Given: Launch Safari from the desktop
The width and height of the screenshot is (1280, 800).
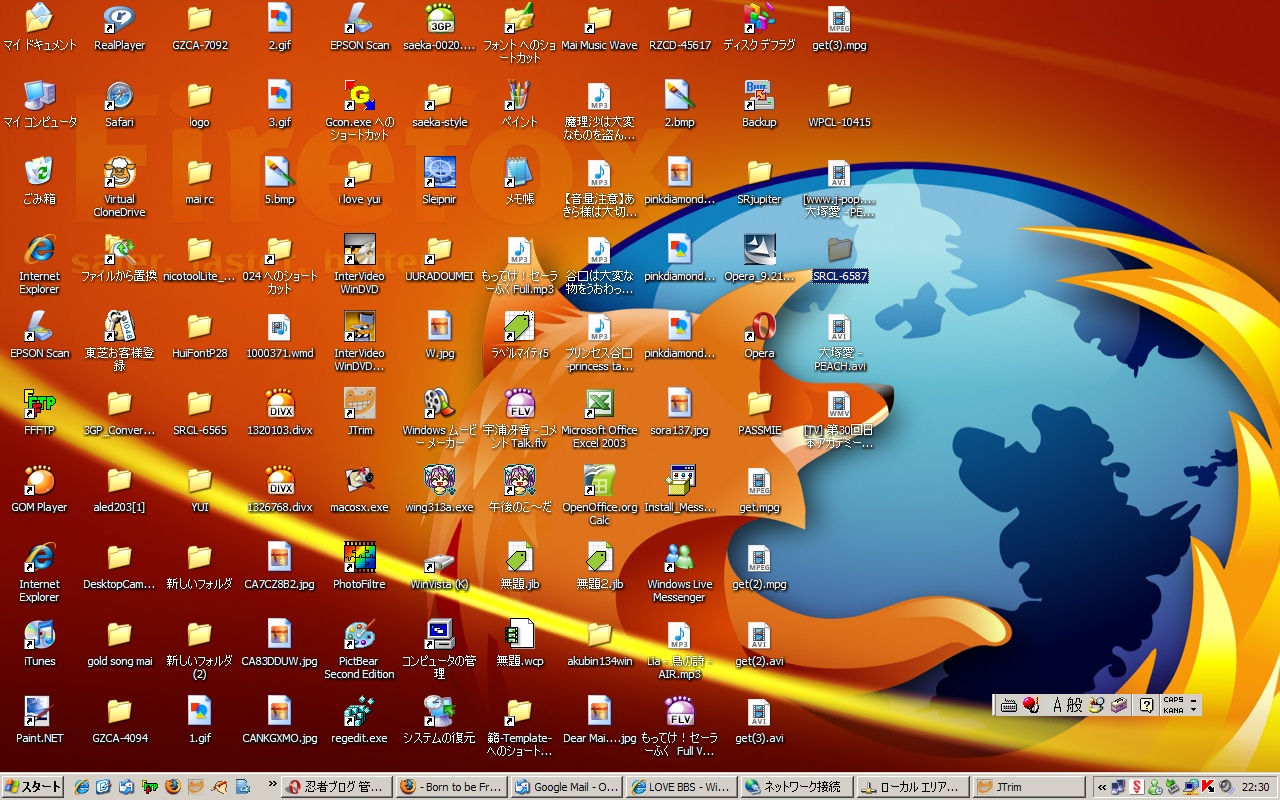Looking at the screenshot, I should click(119, 104).
